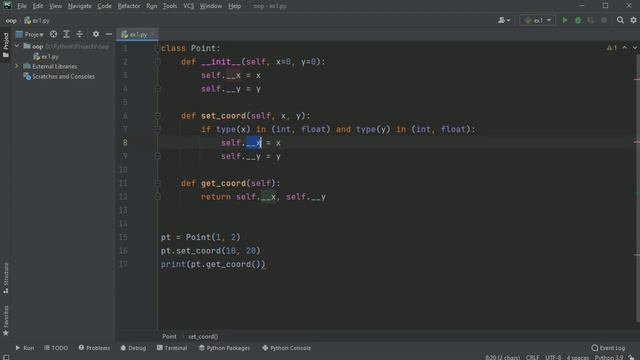Open the Debug tool window

(133, 348)
